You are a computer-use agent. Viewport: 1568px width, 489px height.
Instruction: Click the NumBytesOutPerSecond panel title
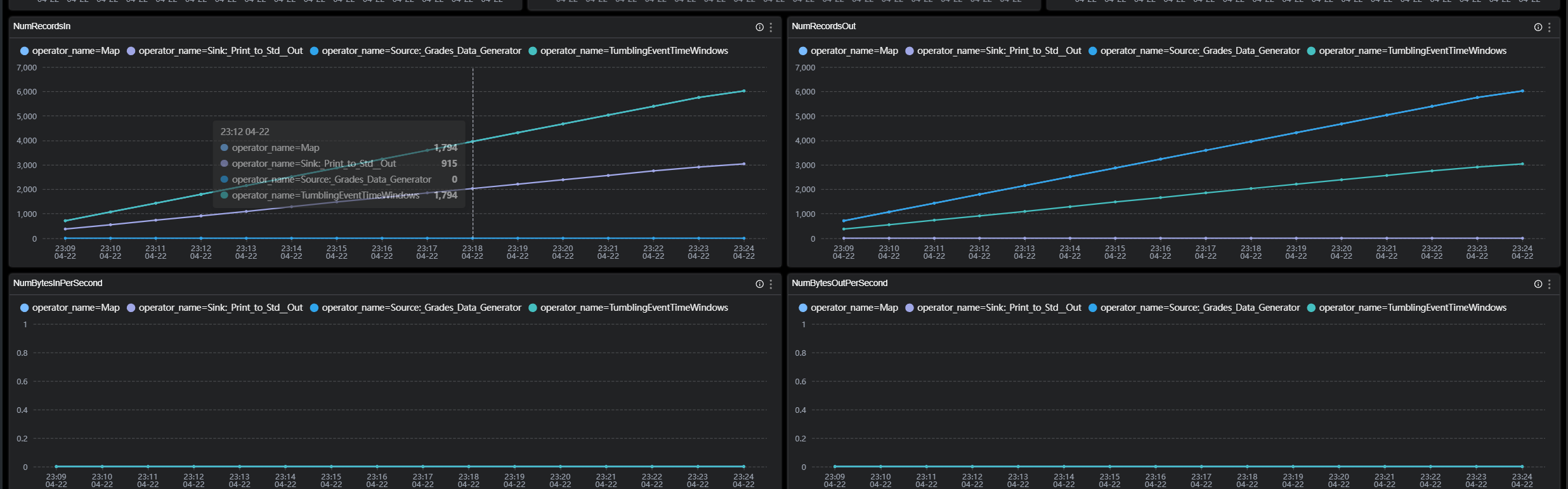tap(839, 283)
